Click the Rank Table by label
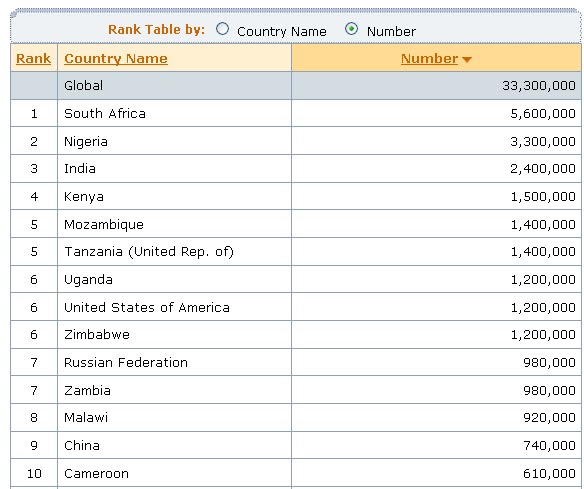 (156, 29)
